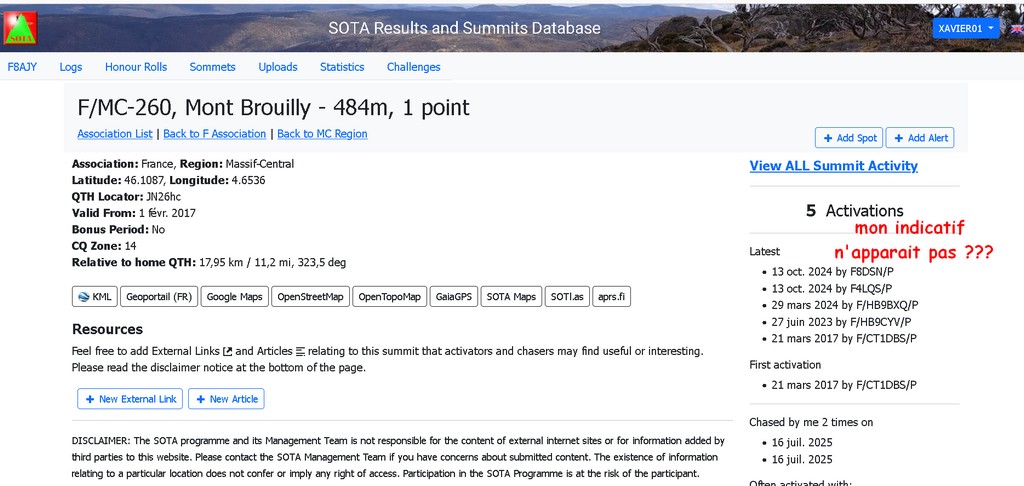Download the KML file with globe icon

coord(95,297)
